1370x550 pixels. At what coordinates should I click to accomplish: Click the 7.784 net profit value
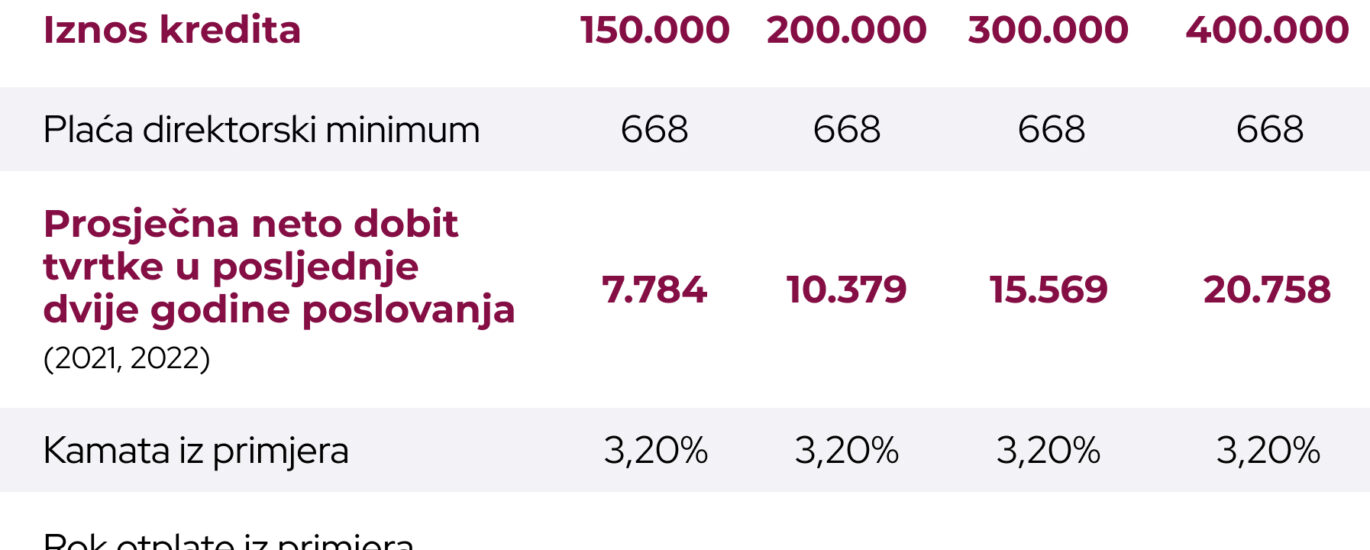pyautogui.click(x=654, y=290)
